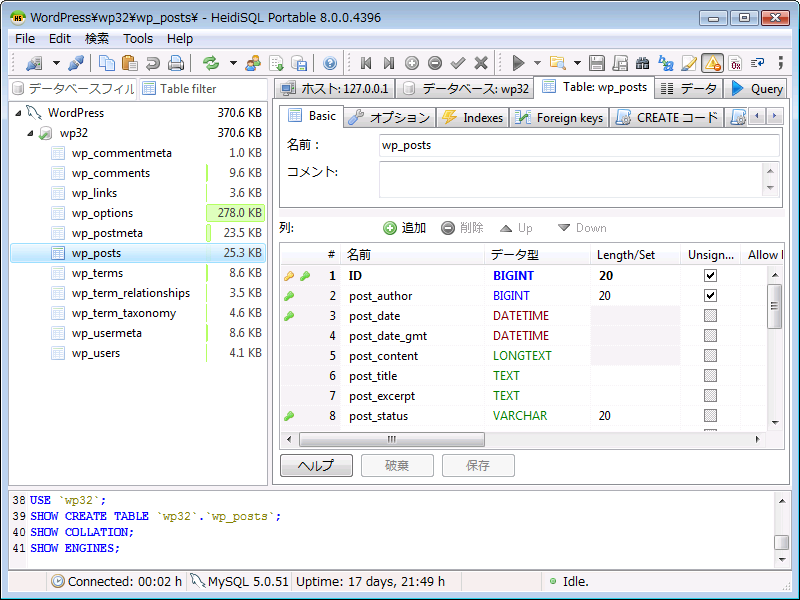Open the ホスト: 127.0.0.1 tab
The width and height of the screenshot is (800, 600).
pos(335,89)
